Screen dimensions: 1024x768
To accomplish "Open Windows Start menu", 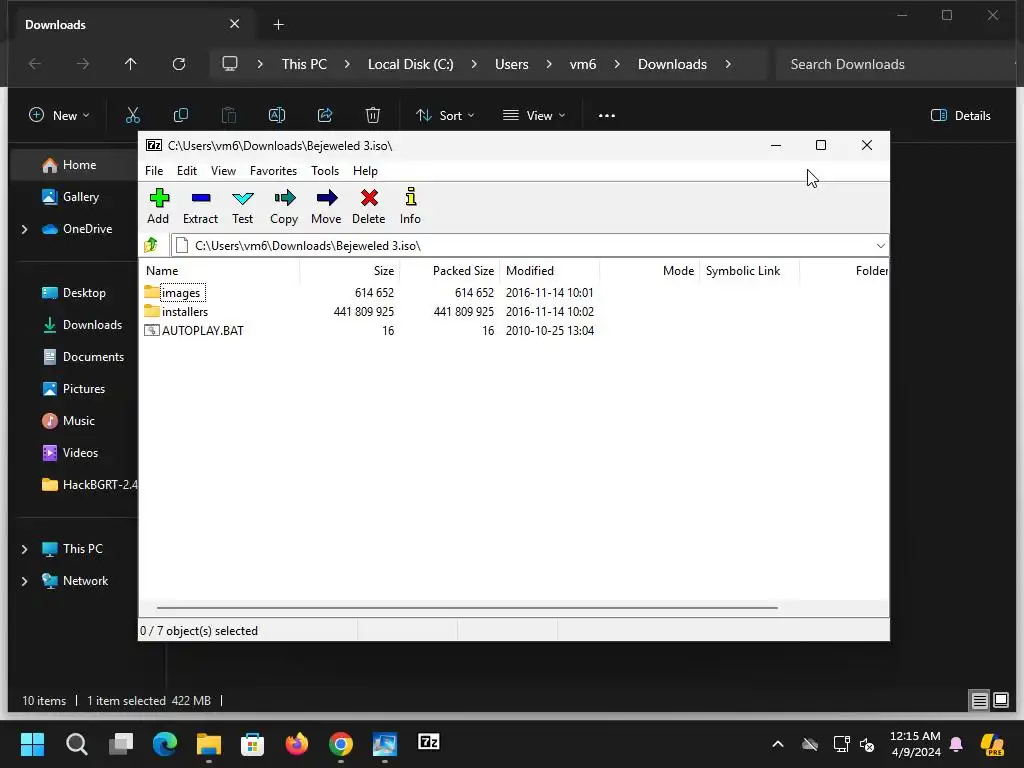I will pyautogui.click(x=32, y=744).
